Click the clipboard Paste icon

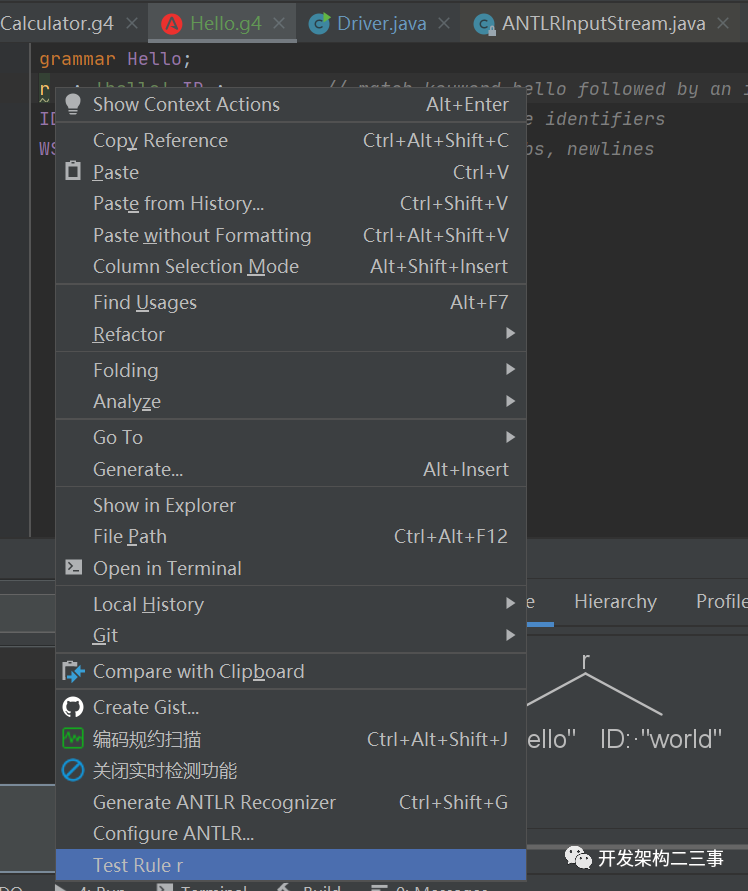[73, 171]
